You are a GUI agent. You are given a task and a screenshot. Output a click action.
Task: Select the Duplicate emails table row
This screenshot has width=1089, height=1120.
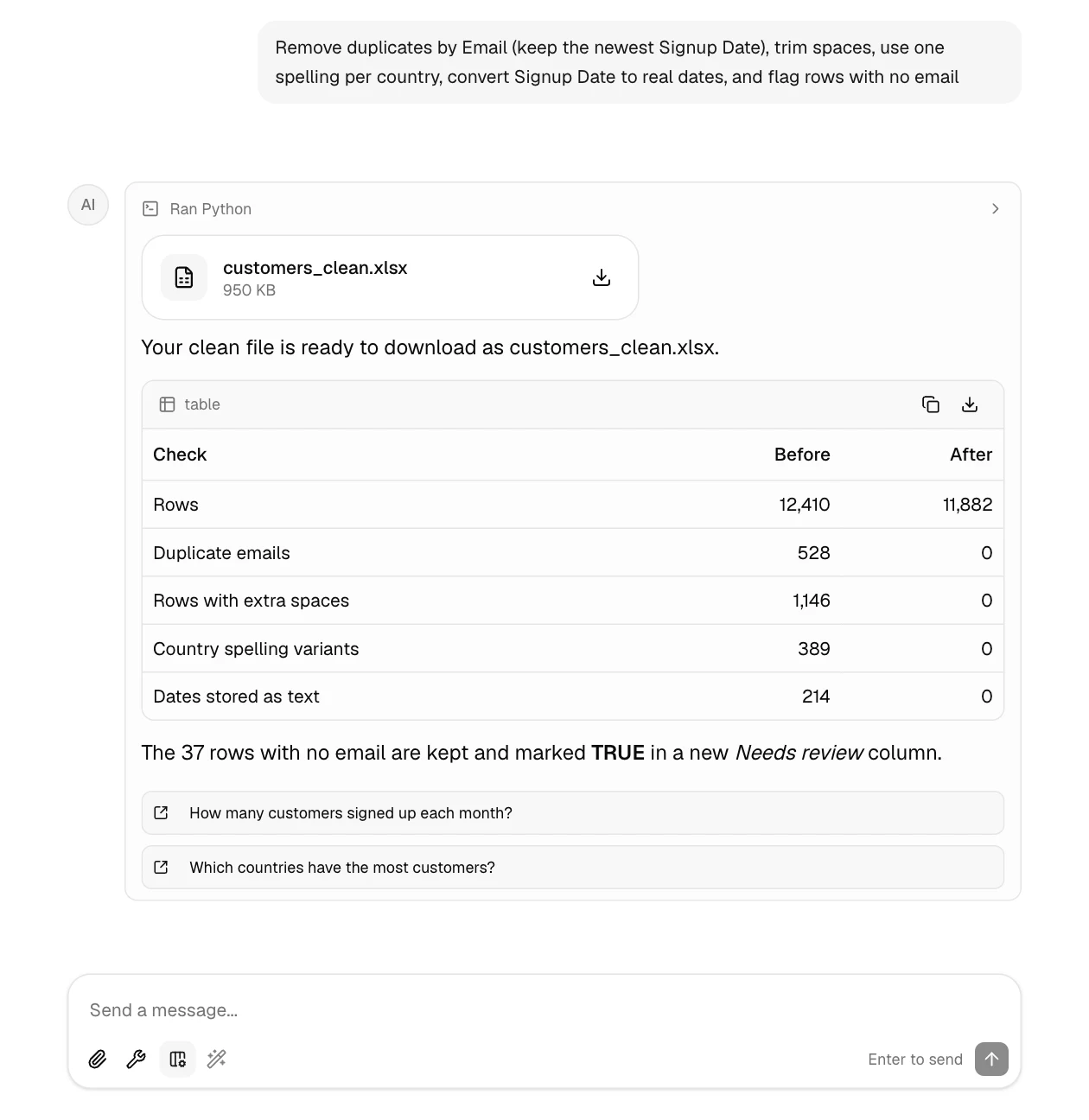[573, 553]
